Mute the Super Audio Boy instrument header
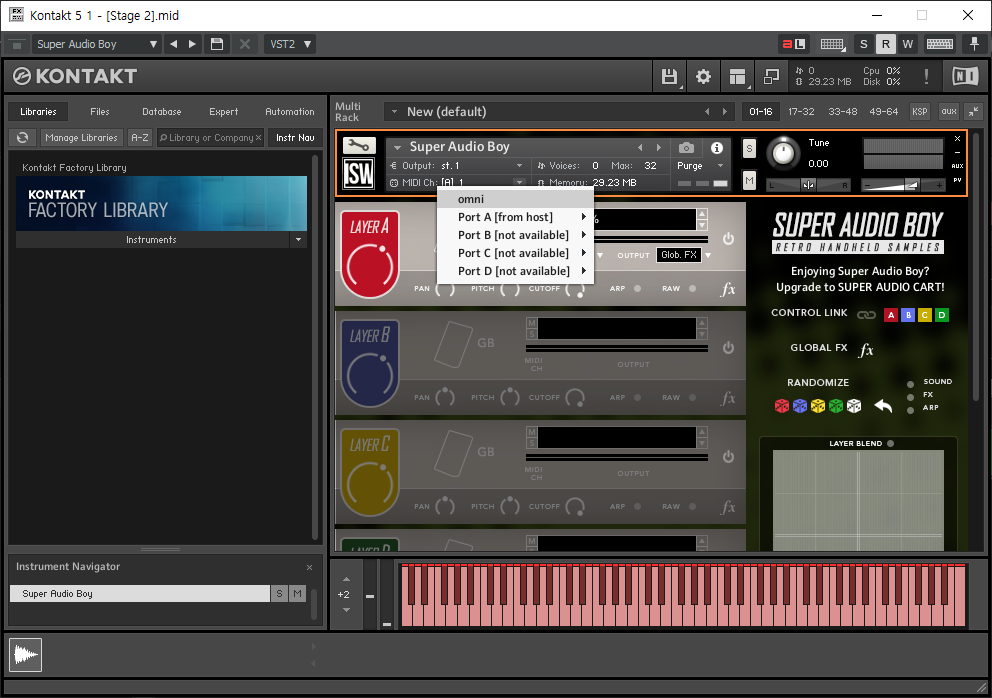992x698 pixels. tap(749, 181)
